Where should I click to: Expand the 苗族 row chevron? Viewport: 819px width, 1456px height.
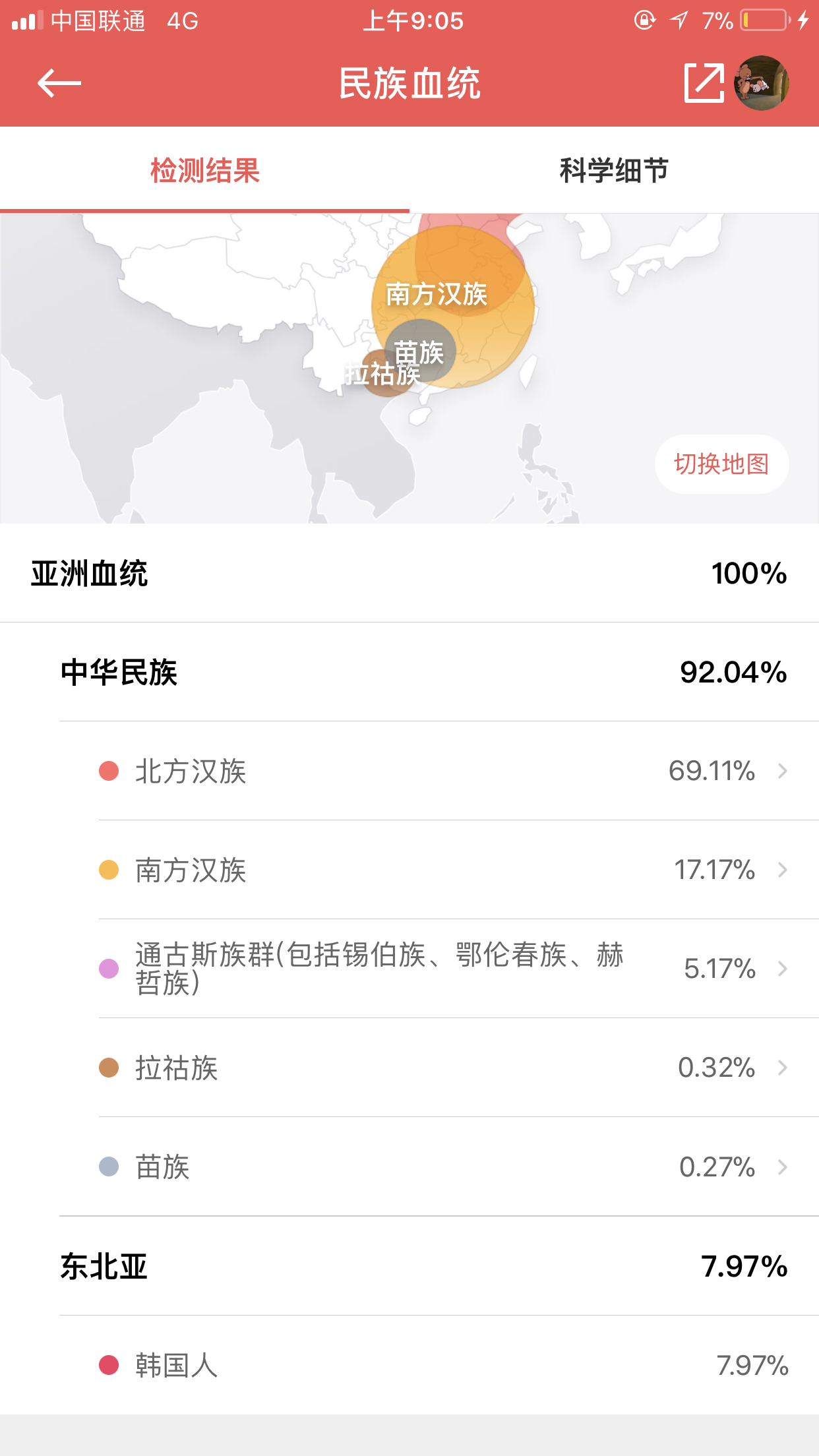783,1167
